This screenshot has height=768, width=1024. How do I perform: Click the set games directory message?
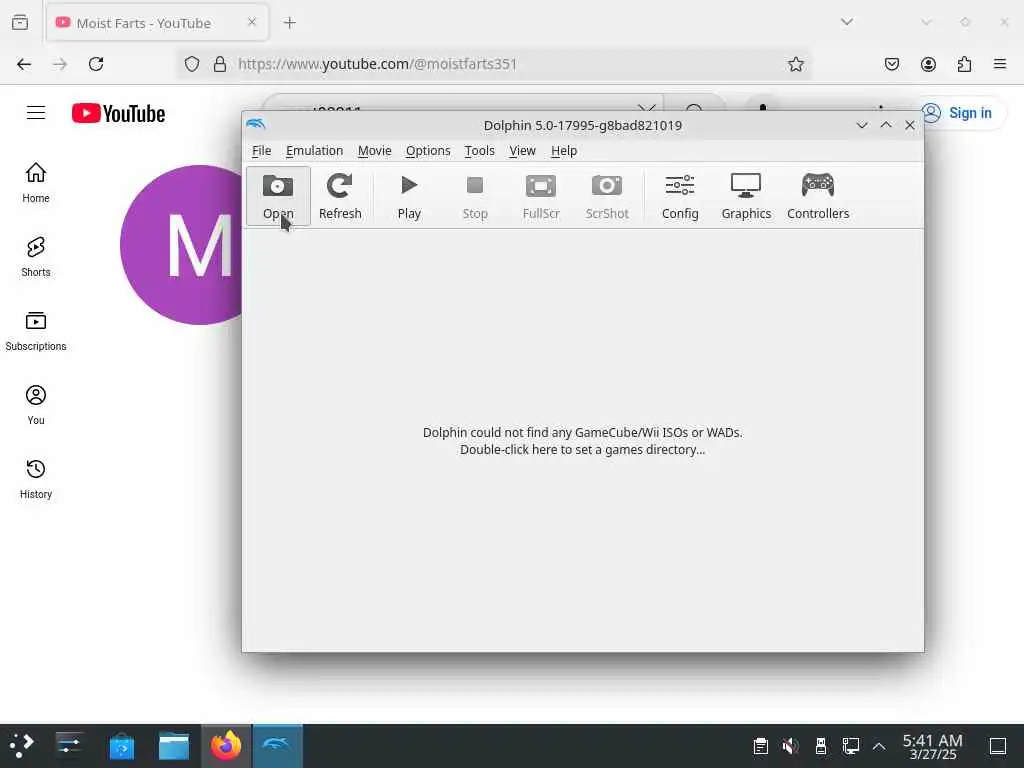582,441
